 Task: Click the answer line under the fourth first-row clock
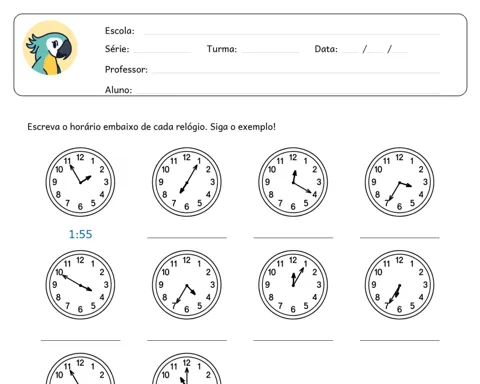click(x=400, y=238)
